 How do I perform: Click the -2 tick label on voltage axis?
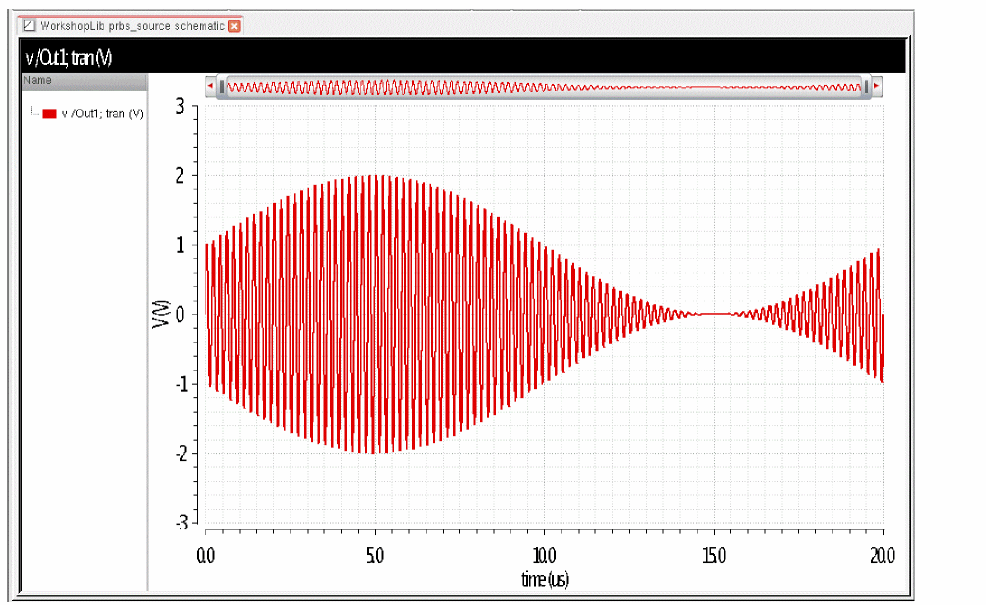pyautogui.click(x=180, y=453)
